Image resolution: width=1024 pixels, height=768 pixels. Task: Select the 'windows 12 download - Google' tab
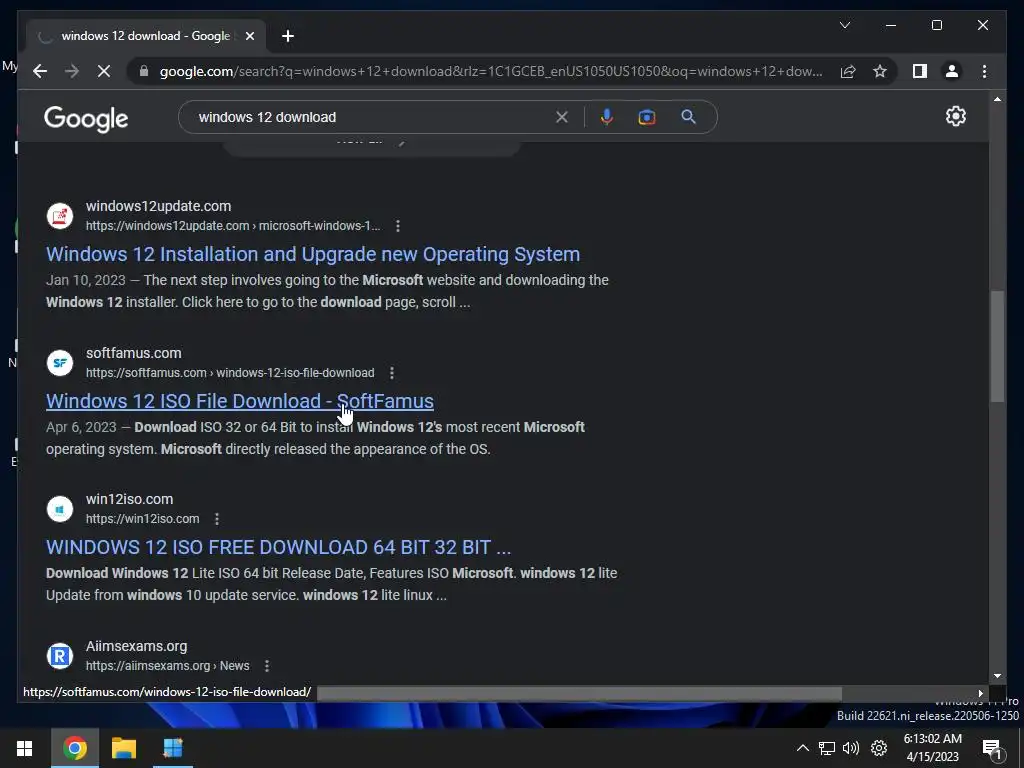pos(146,36)
